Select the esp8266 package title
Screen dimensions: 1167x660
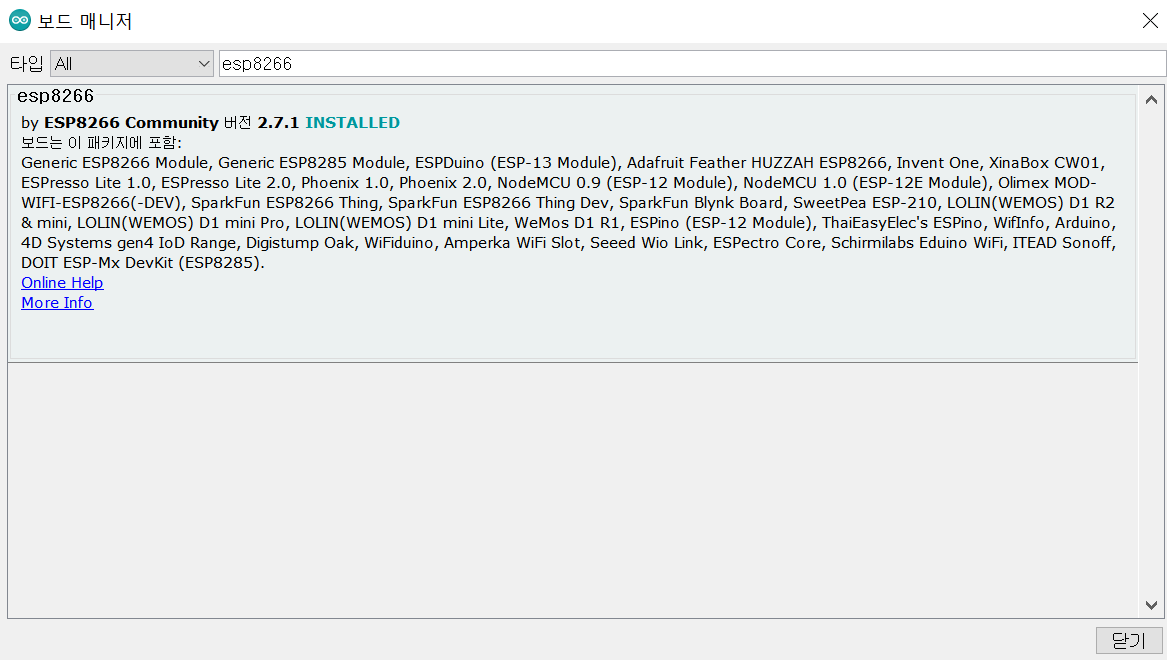pyautogui.click(x=56, y=96)
